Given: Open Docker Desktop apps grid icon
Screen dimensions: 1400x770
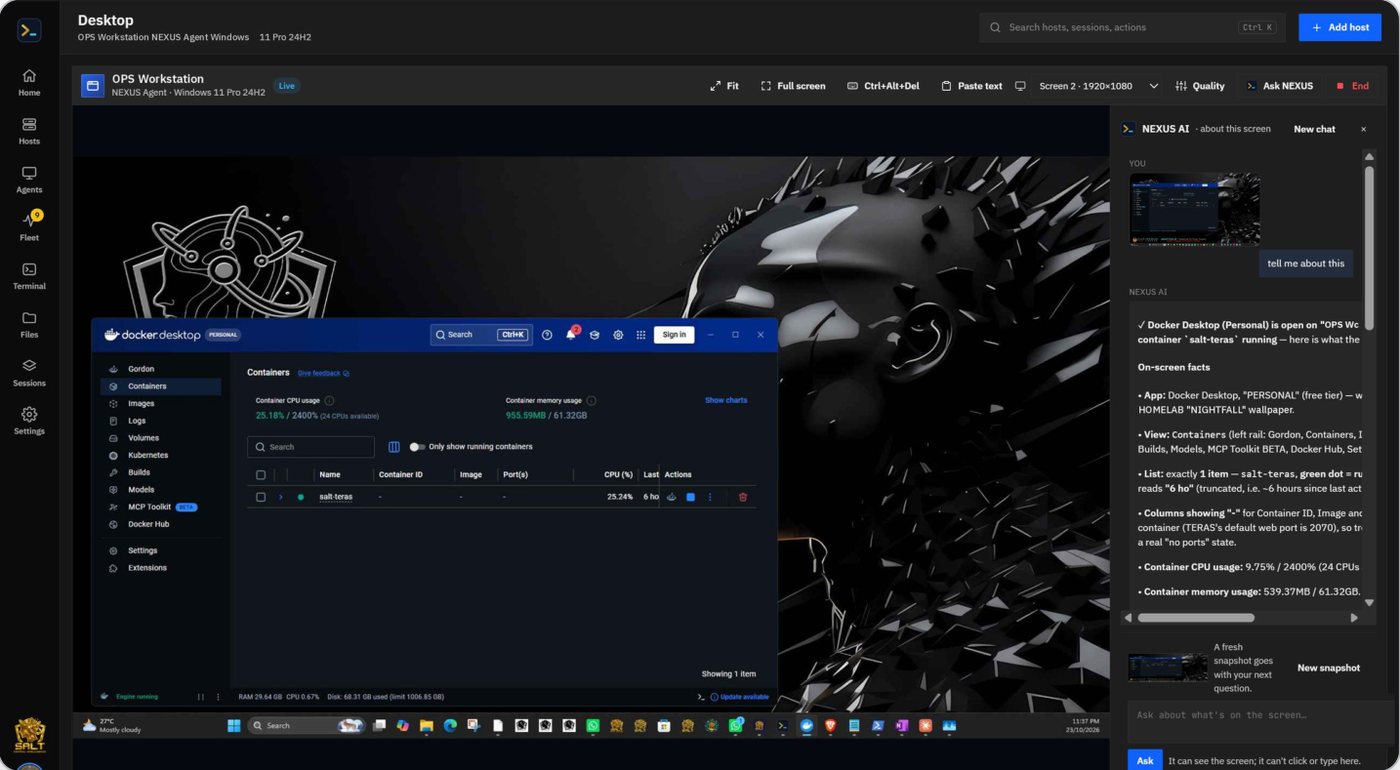Looking at the screenshot, I should [x=641, y=335].
